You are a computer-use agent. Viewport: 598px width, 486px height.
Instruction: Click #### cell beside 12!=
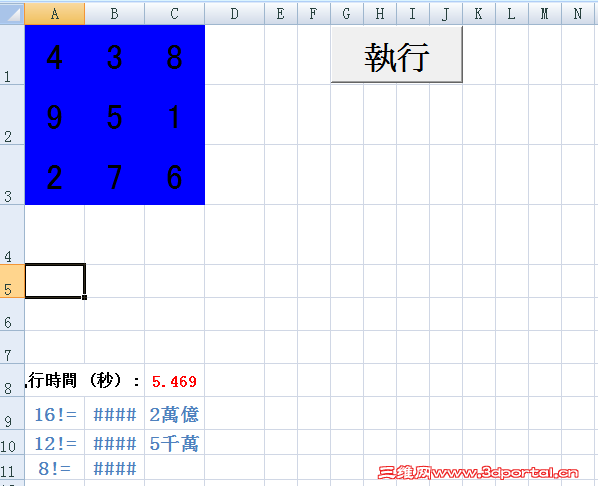click(114, 443)
